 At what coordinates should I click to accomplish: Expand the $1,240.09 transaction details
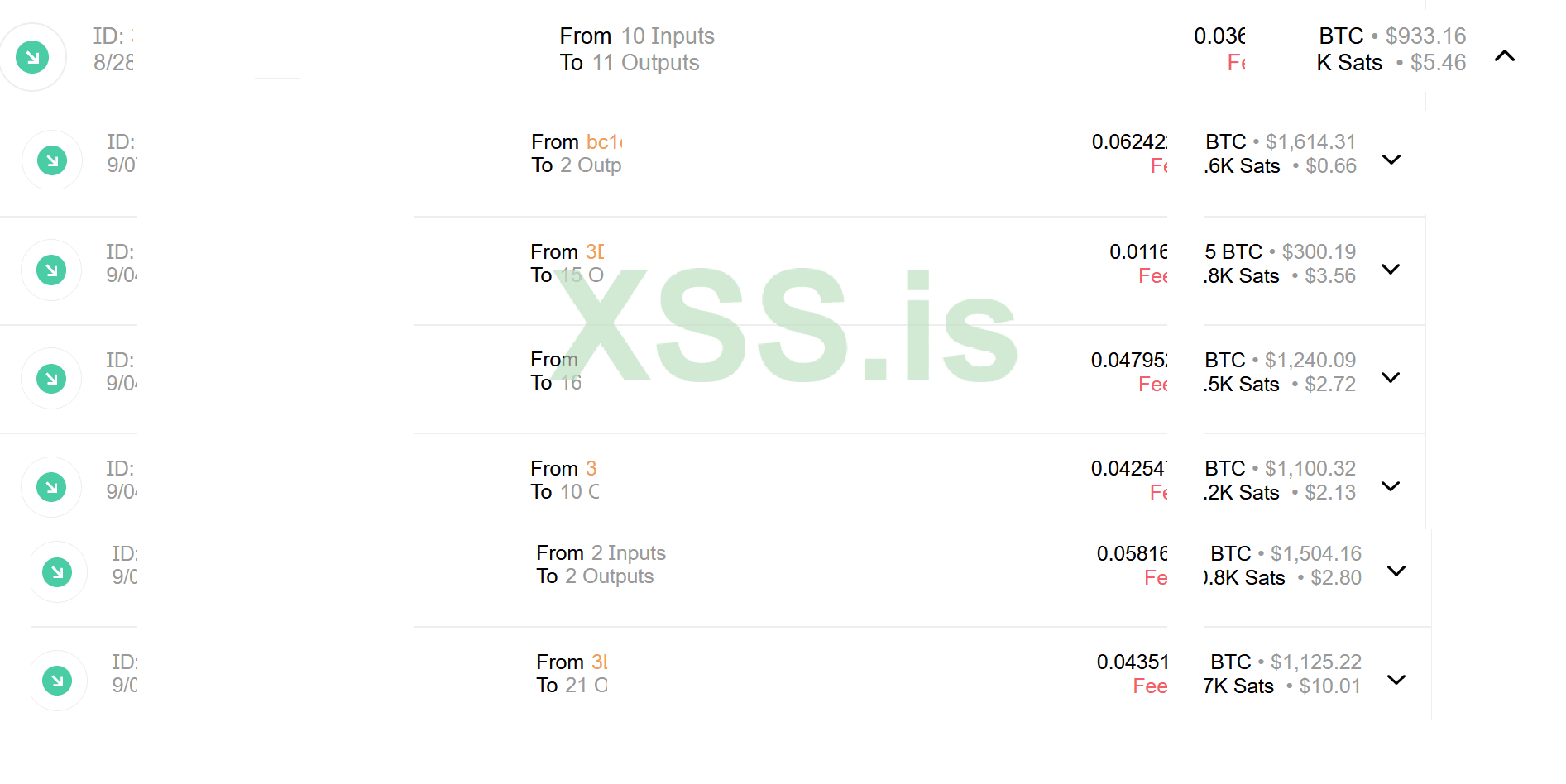(x=1391, y=377)
